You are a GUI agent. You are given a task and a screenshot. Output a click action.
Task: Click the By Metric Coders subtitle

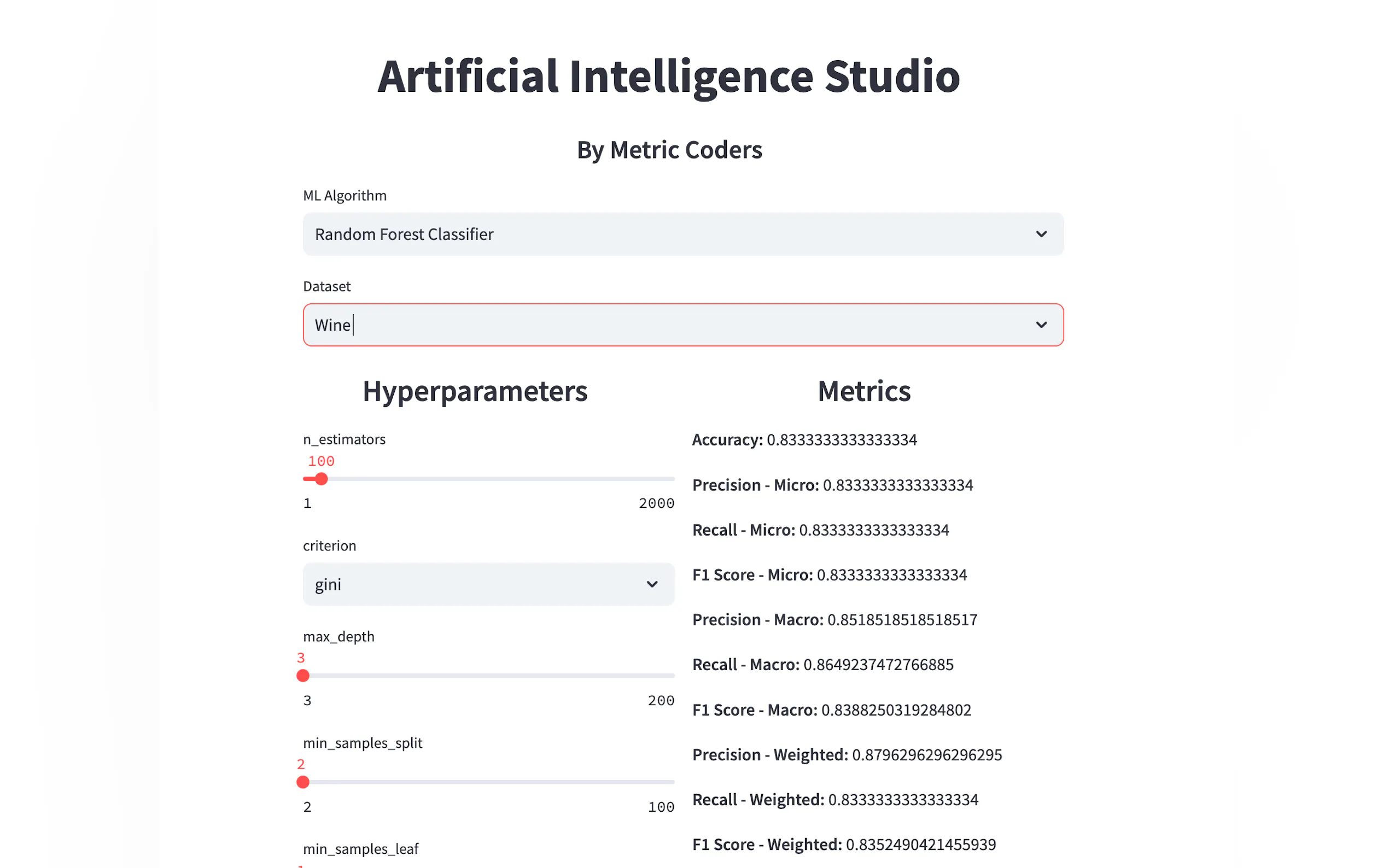coord(669,150)
